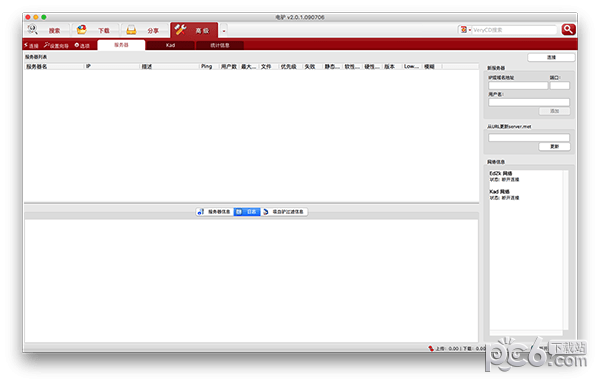Switch to the 统计信息 subtab

[220, 45]
